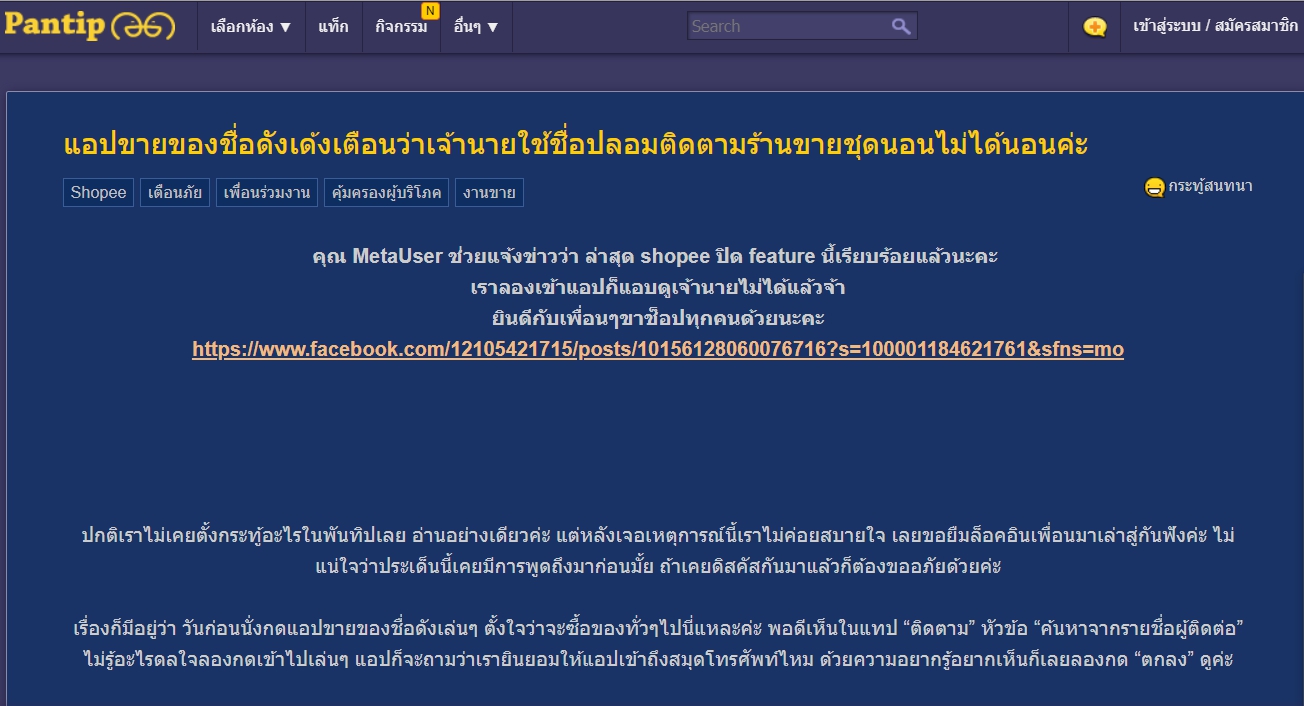The height and width of the screenshot is (706, 1304).
Task: Expand the เลือกห้อง dropdown
Action: click(251, 27)
